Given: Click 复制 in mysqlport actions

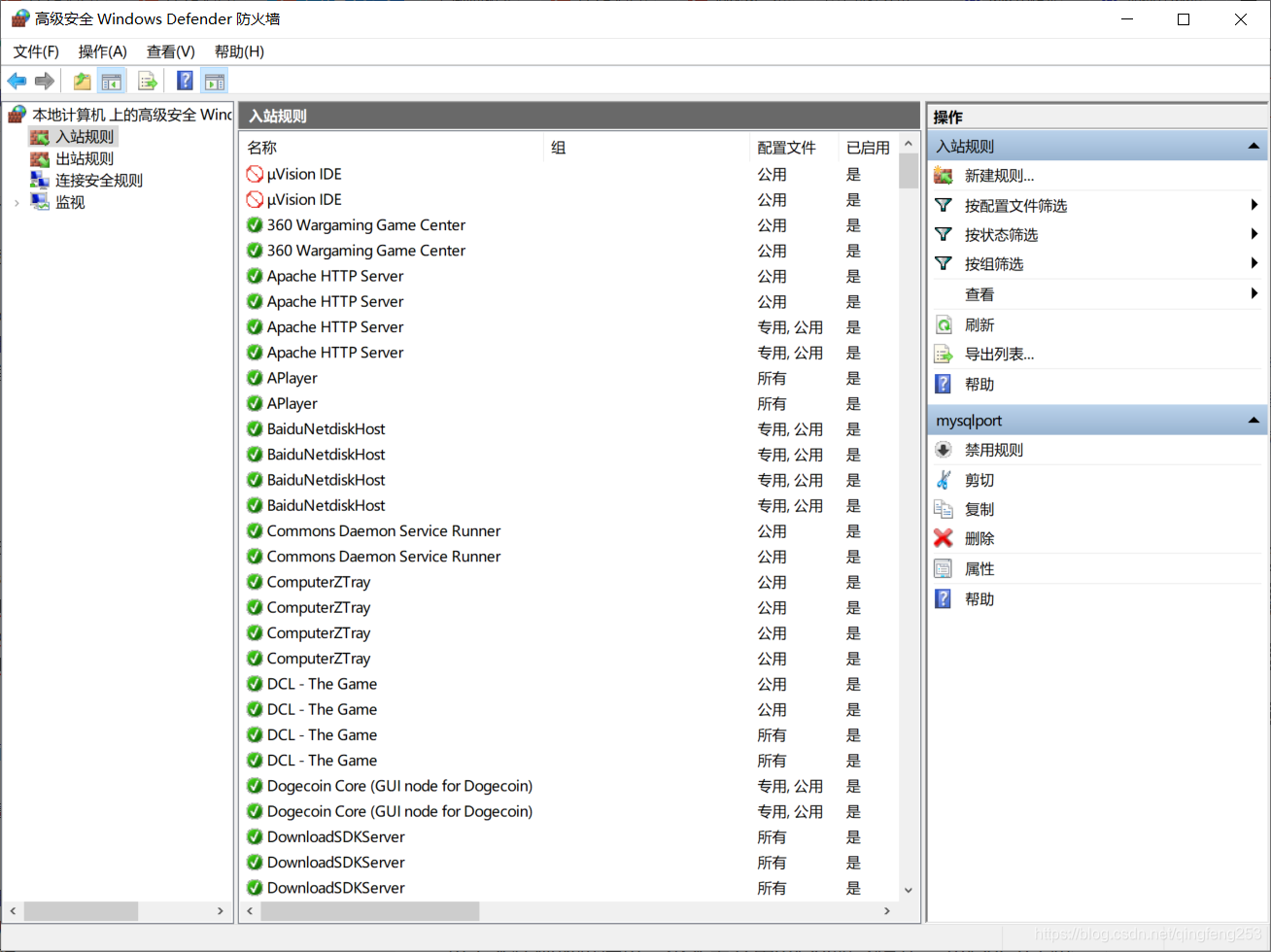Looking at the screenshot, I should (979, 510).
